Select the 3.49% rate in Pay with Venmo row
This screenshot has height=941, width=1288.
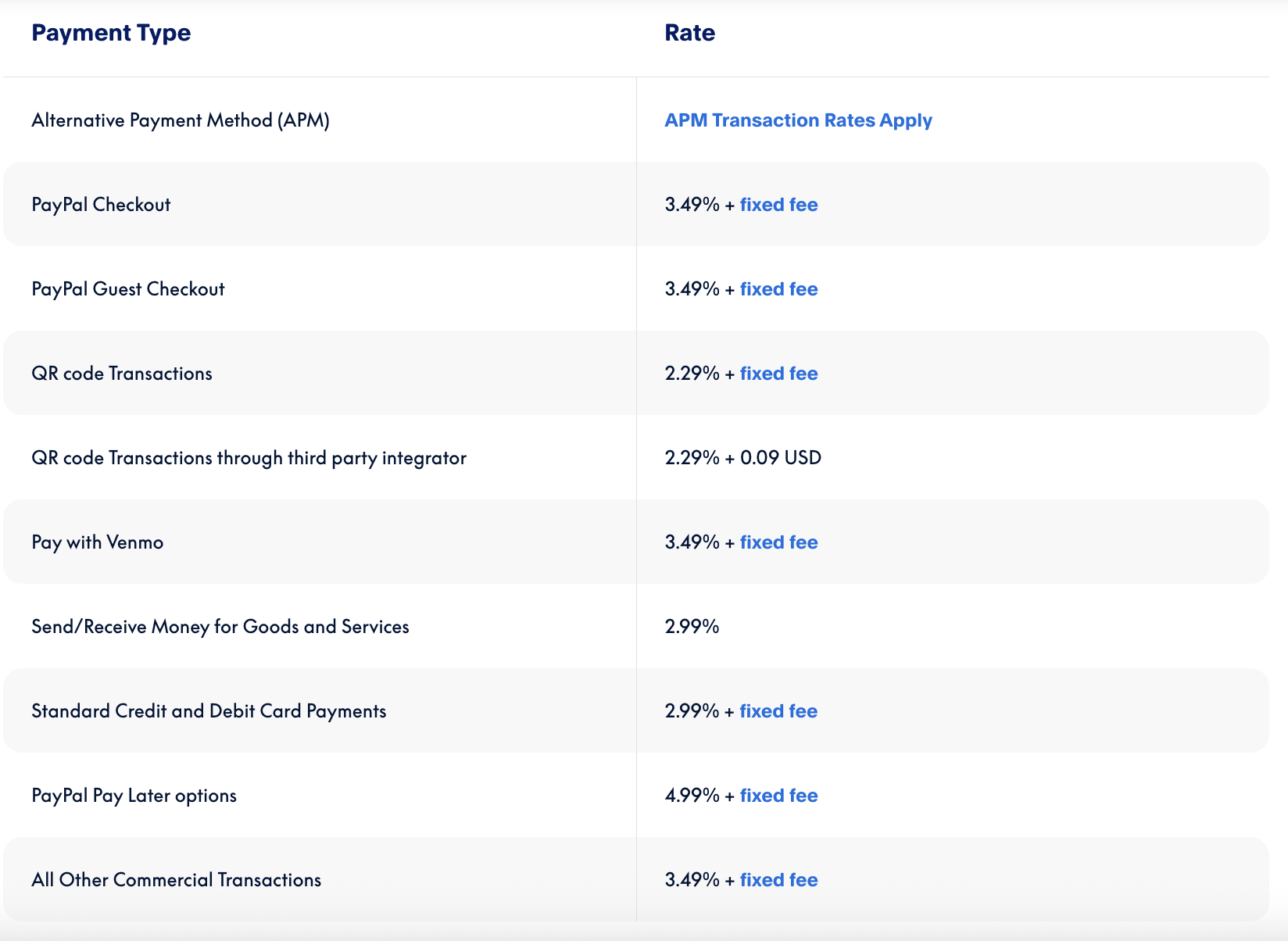692,542
